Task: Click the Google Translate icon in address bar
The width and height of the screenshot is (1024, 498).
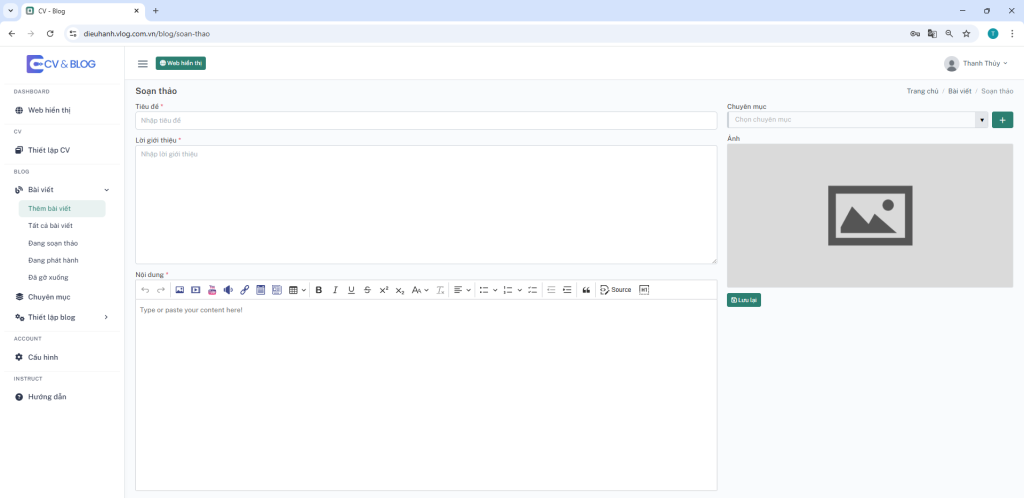Action: tap(933, 33)
